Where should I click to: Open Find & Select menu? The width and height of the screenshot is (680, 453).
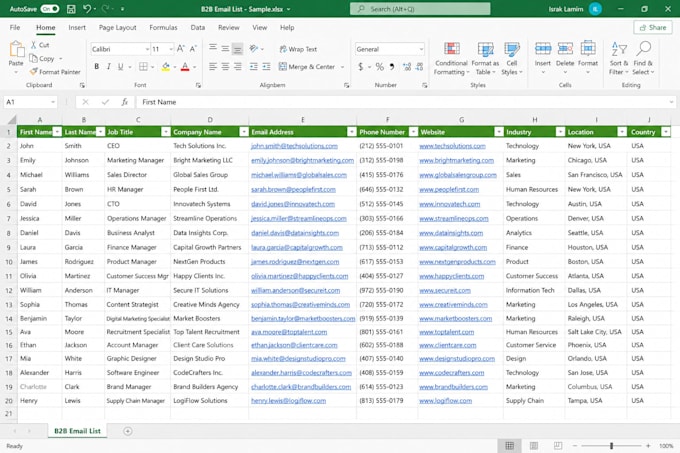click(643, 59)
